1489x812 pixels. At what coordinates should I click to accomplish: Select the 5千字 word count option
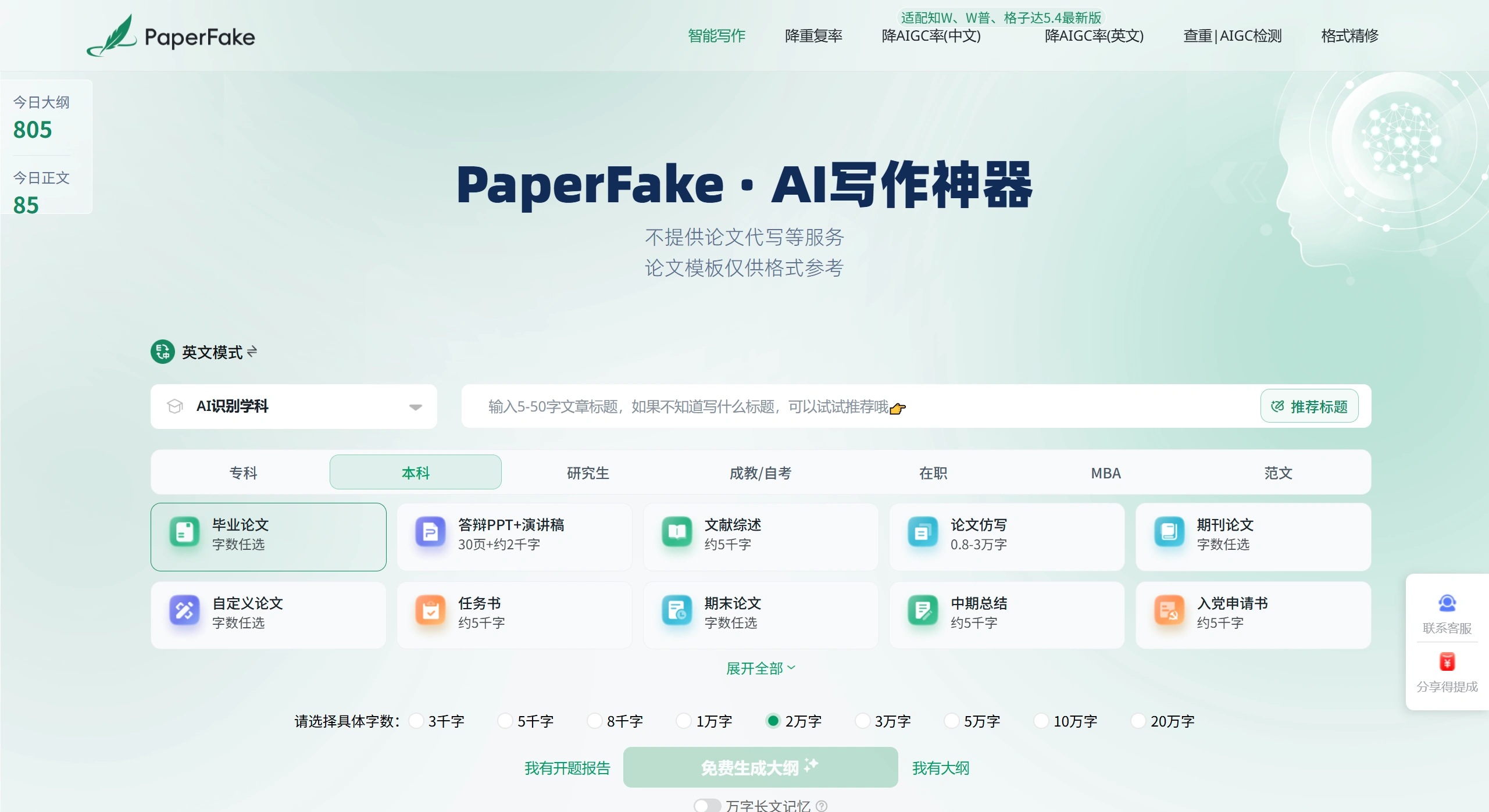(x=505, y=721)
